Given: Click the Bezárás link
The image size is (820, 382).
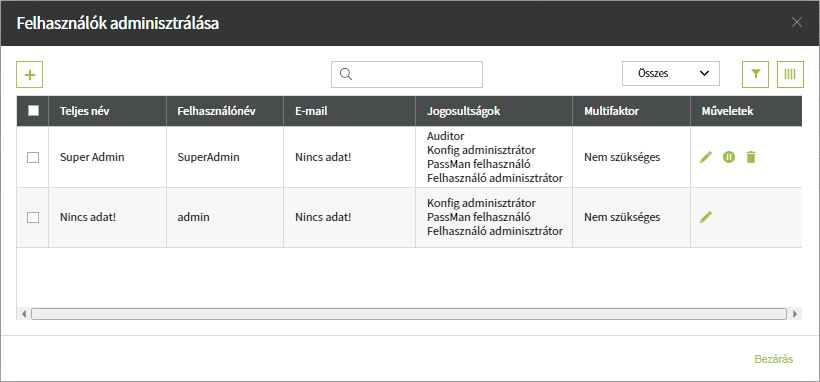Looking at the screenshot, I should click(773, 359).
